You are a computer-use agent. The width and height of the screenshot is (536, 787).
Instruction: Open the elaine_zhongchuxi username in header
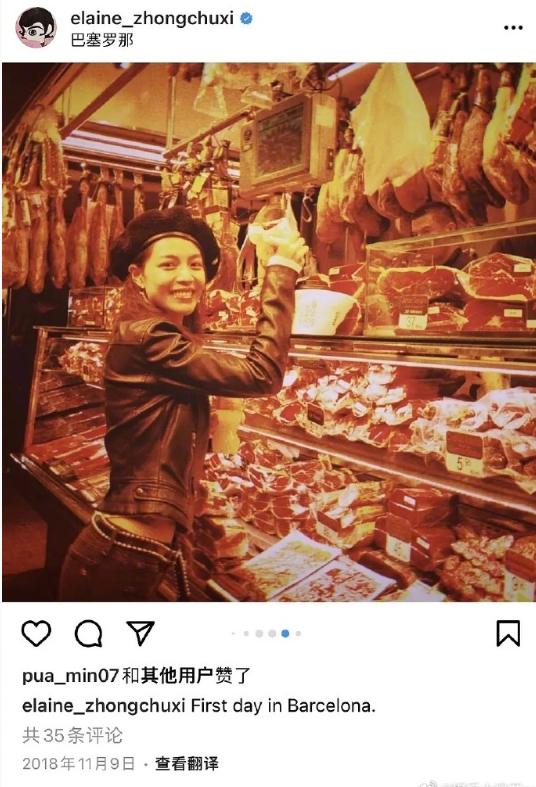pyautogui.click(x=152, y=19)
